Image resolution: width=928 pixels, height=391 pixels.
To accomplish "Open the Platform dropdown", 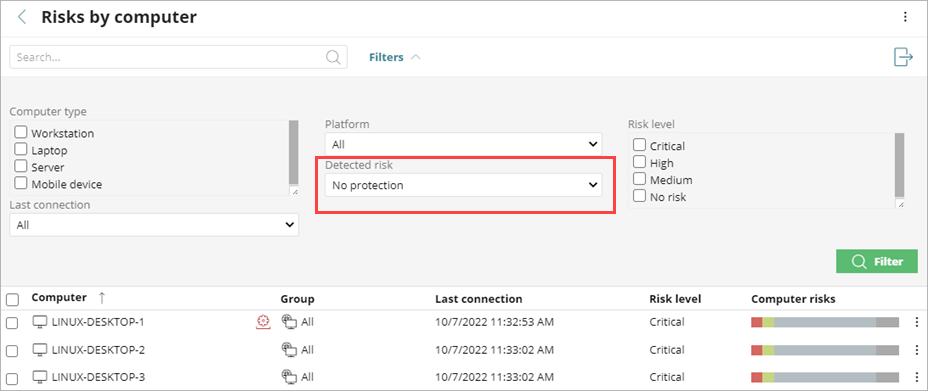I will pos(463,144).
